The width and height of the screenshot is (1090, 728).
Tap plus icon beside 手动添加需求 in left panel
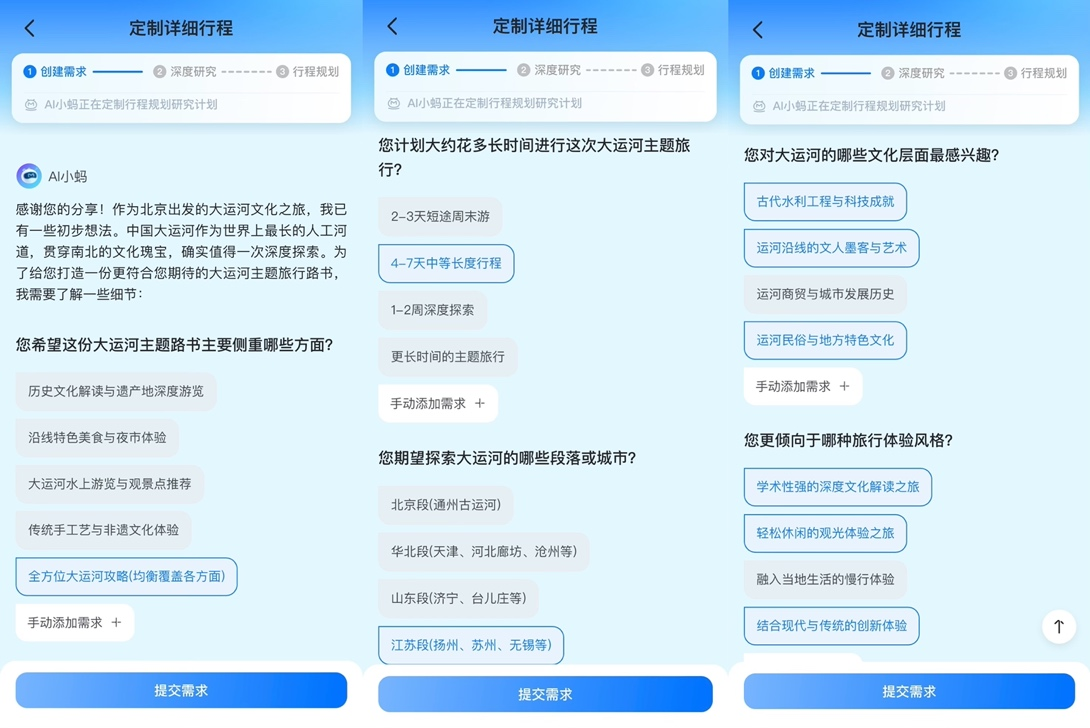pos(116,622)
